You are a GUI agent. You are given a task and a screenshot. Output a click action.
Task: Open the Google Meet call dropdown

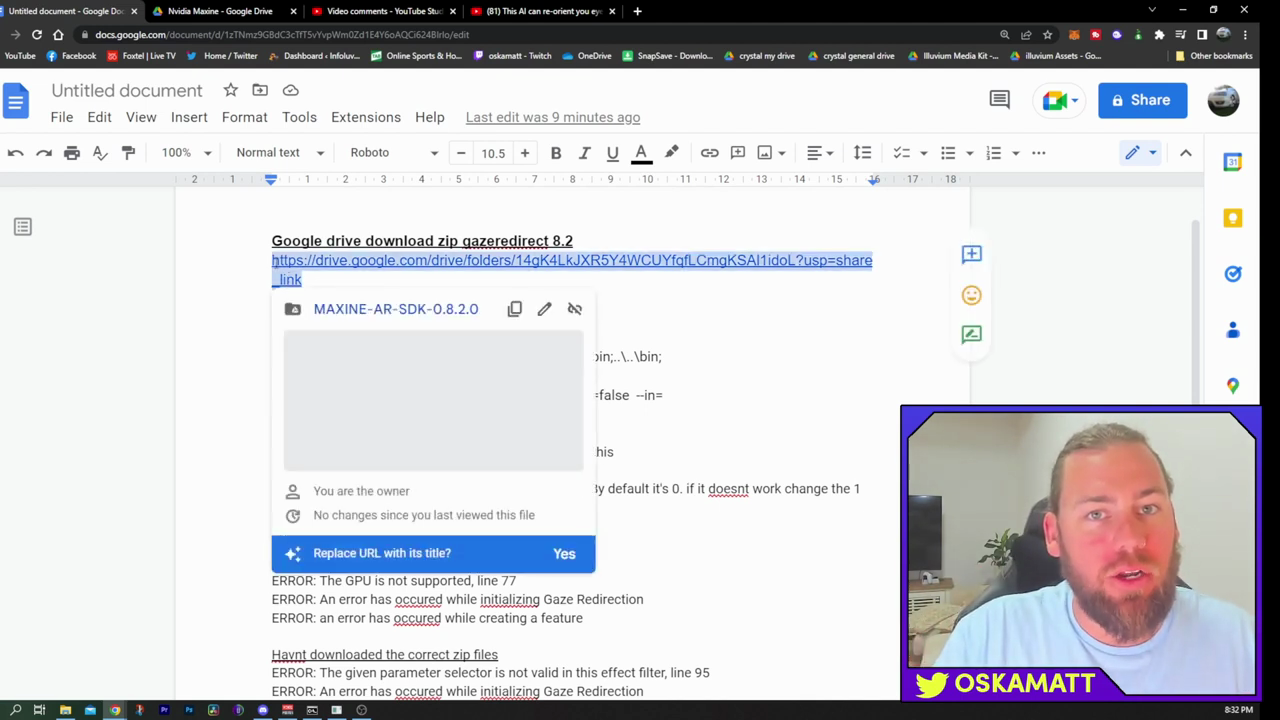tap(1061, 100)
